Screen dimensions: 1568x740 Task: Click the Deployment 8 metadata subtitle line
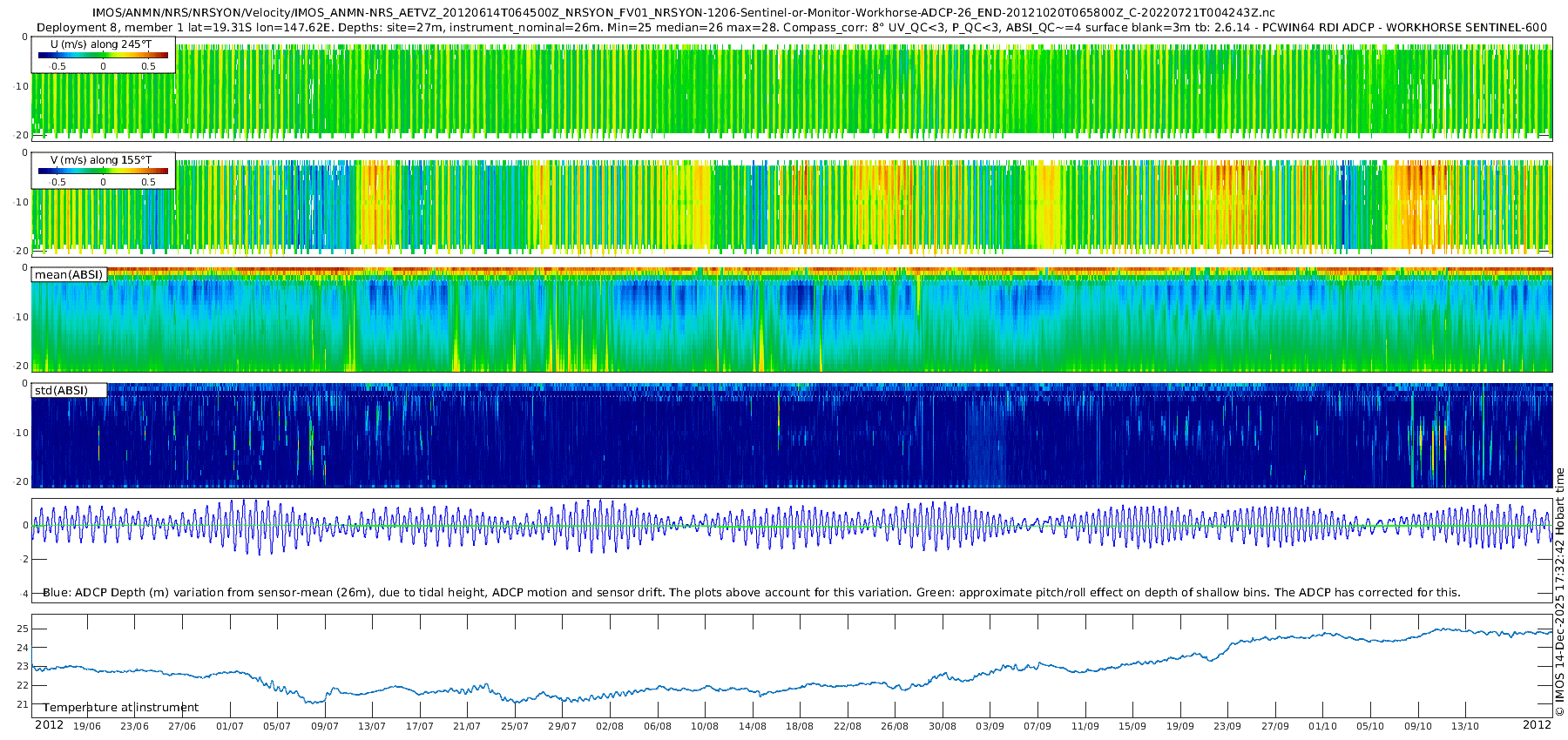coord(791,28)
